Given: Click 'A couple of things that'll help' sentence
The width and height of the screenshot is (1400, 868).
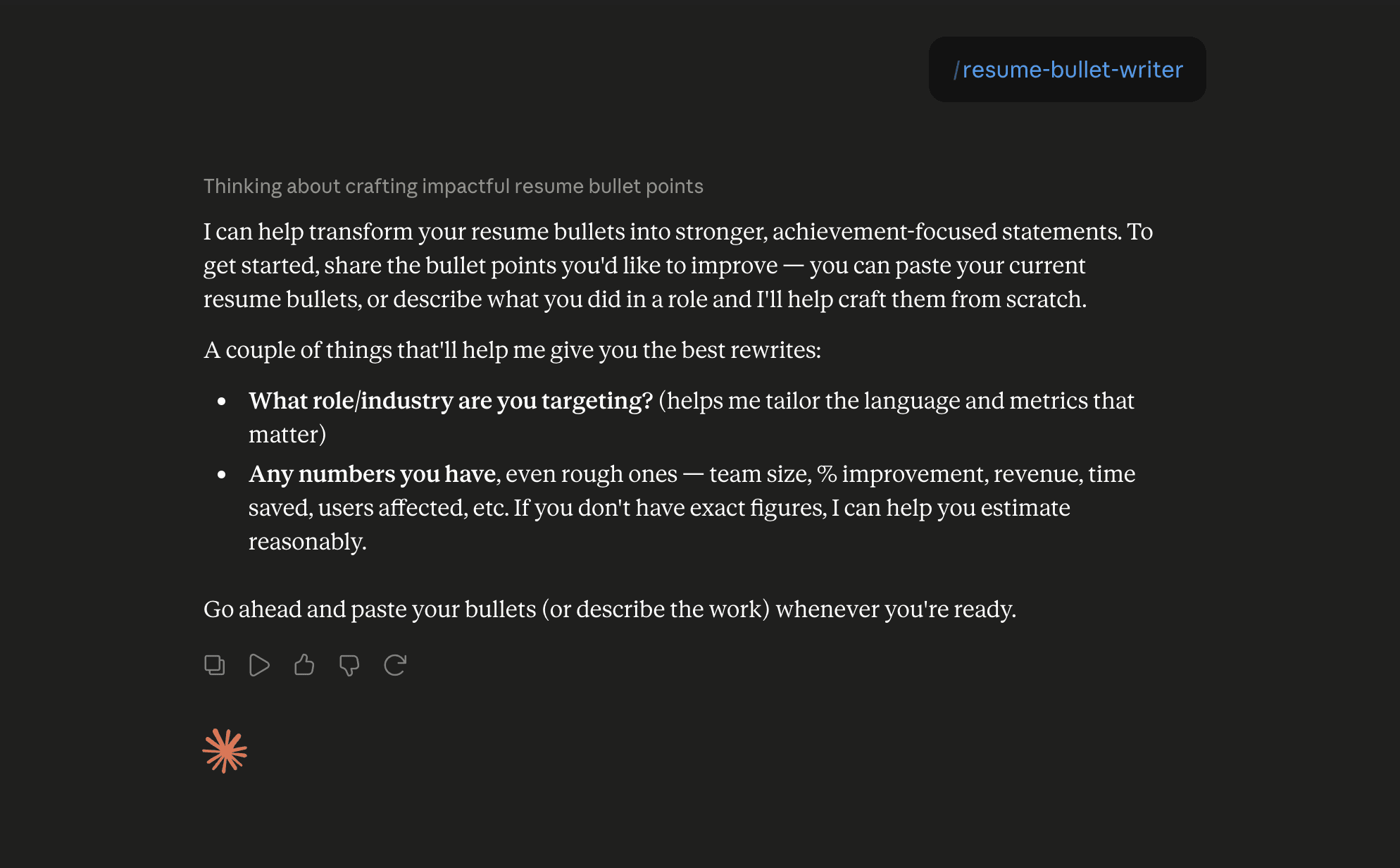Looking at the screenshot, I should tap(512, 350).
